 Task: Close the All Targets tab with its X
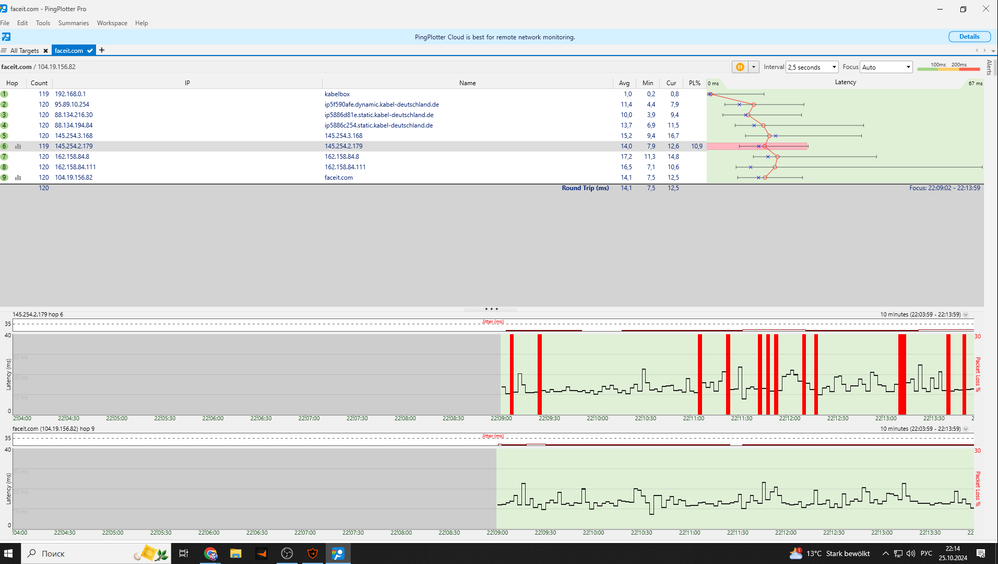(45, 50)
